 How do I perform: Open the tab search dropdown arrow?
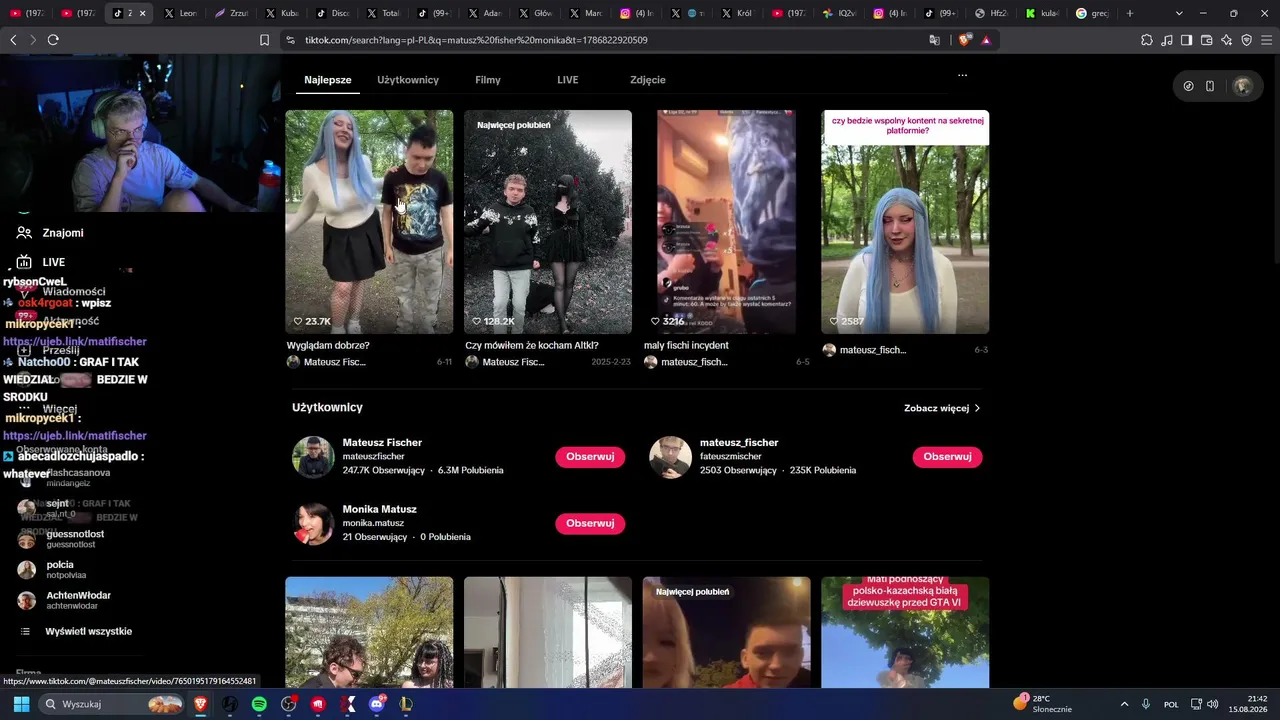point(1179,13)
